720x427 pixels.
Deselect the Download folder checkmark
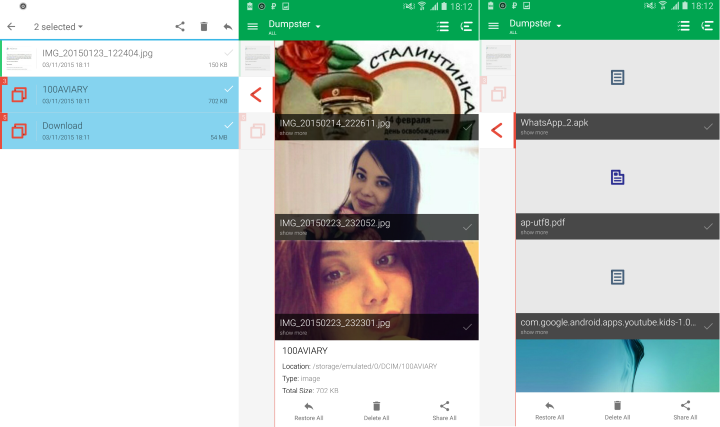click(228, 126)
